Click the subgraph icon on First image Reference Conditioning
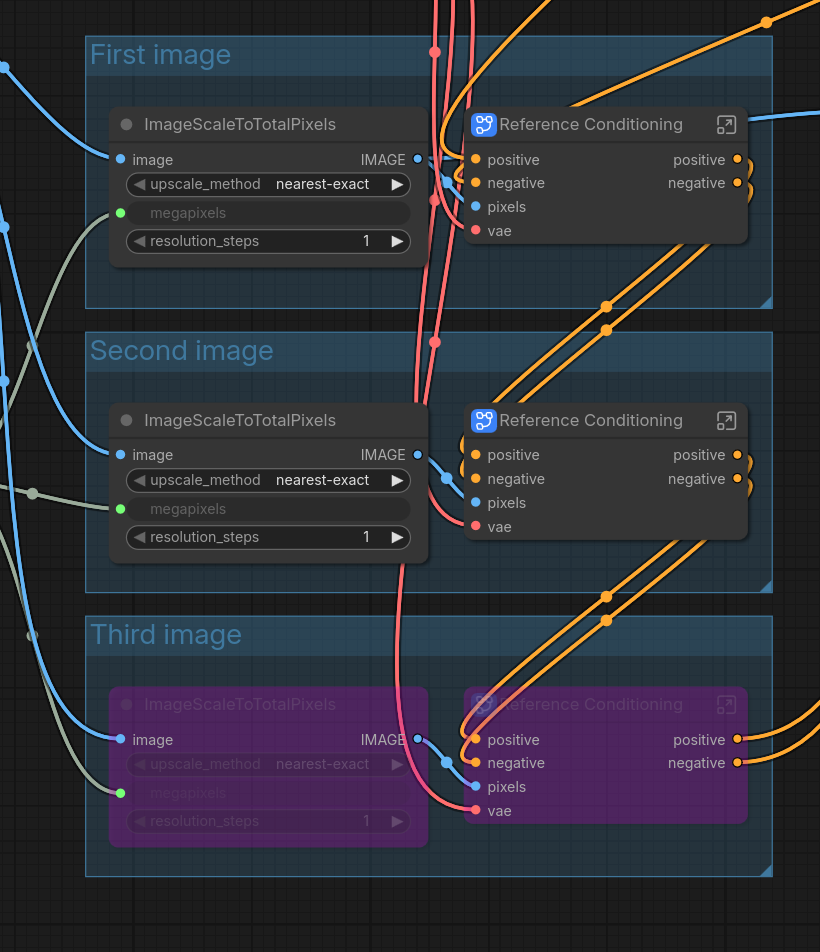The height and width of the screenshot is (952, 820). coord(484,124)
